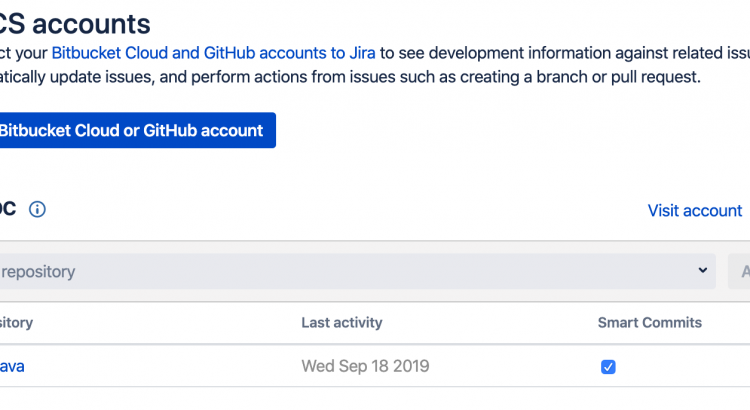Click the Smart Commits column header
The image size is (750, 410).
[x=649, y=323]
